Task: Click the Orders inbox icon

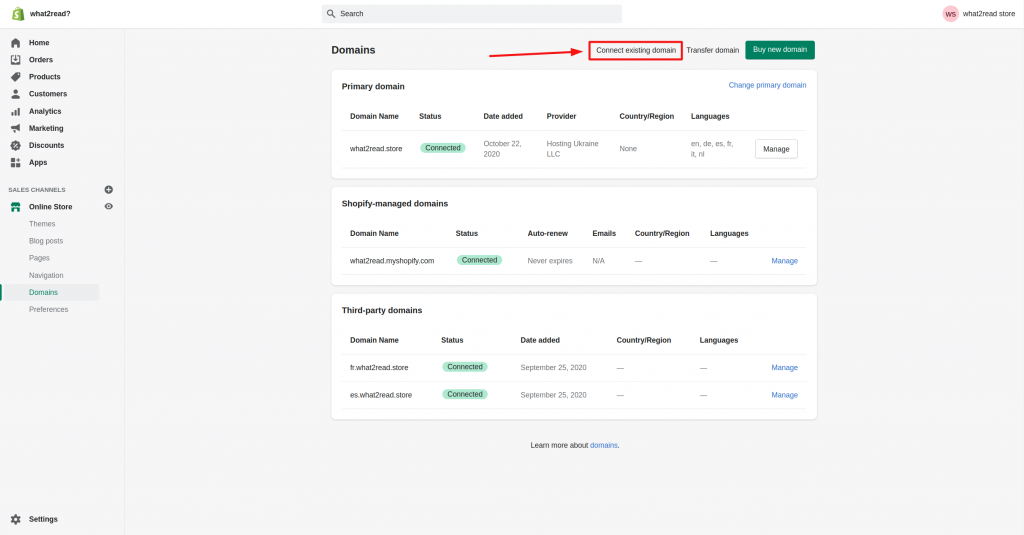Action: (x=16, y=59)
